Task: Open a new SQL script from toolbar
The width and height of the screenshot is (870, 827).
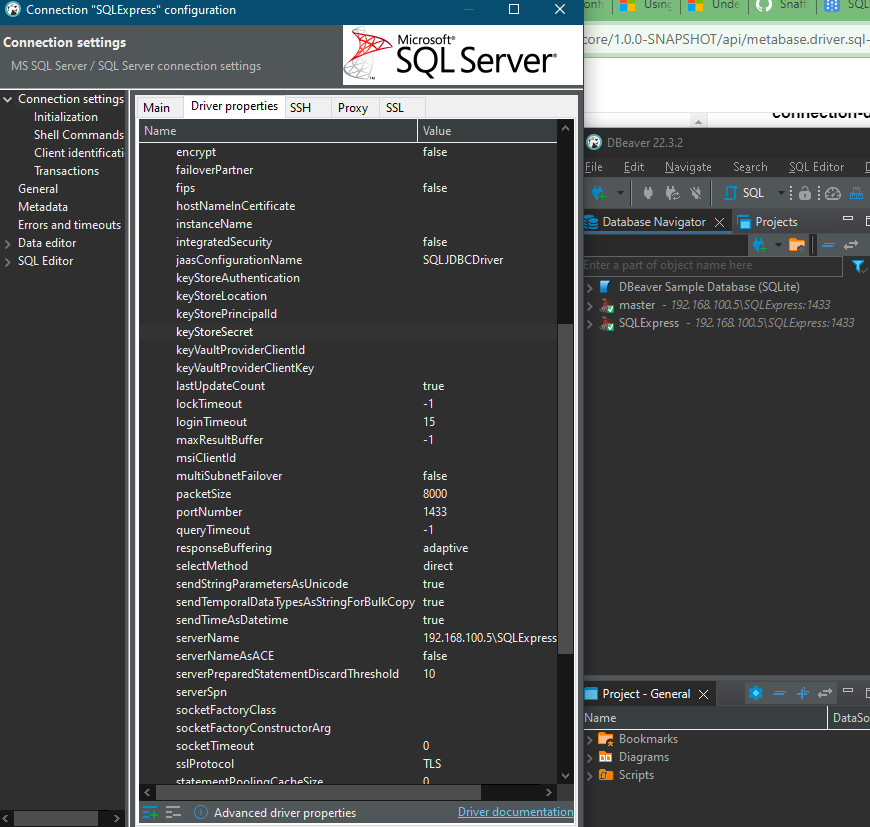Action: [745, 193]
